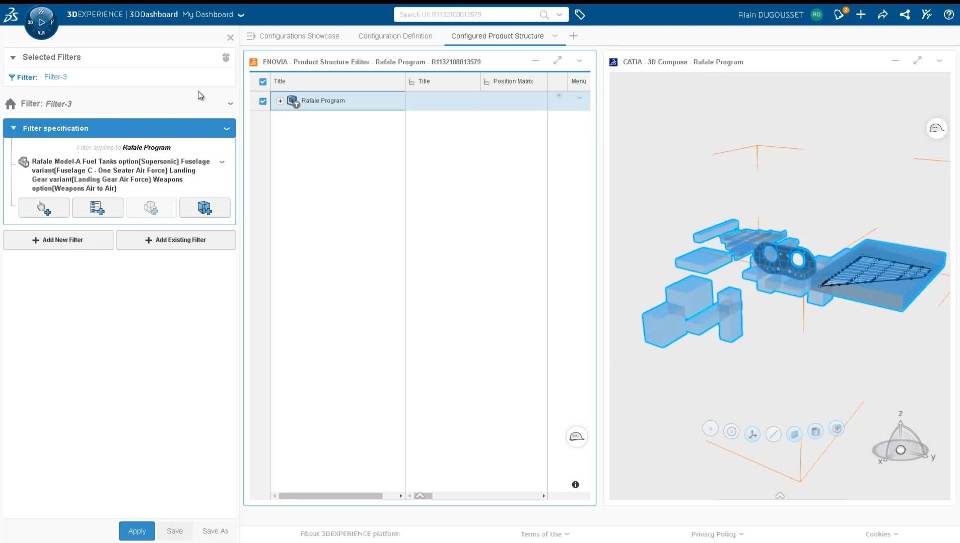The image size is (960, 543).
Task: Switch to Configuration Definition tab
Action: (395, 36)
